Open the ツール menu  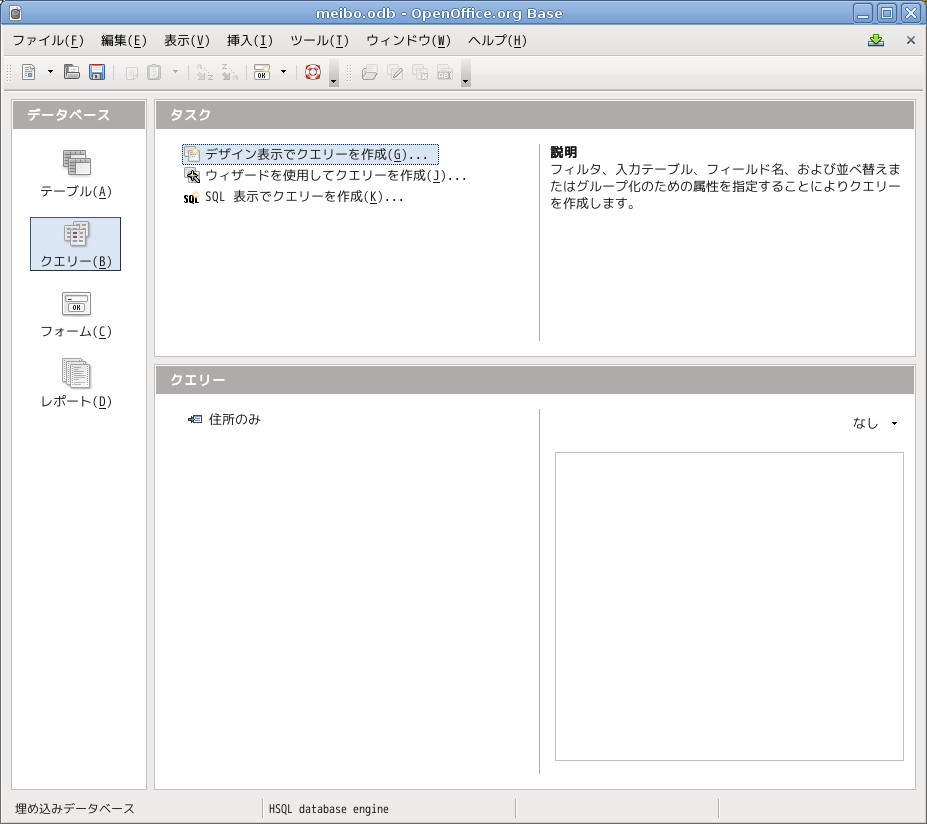point(319,41)
